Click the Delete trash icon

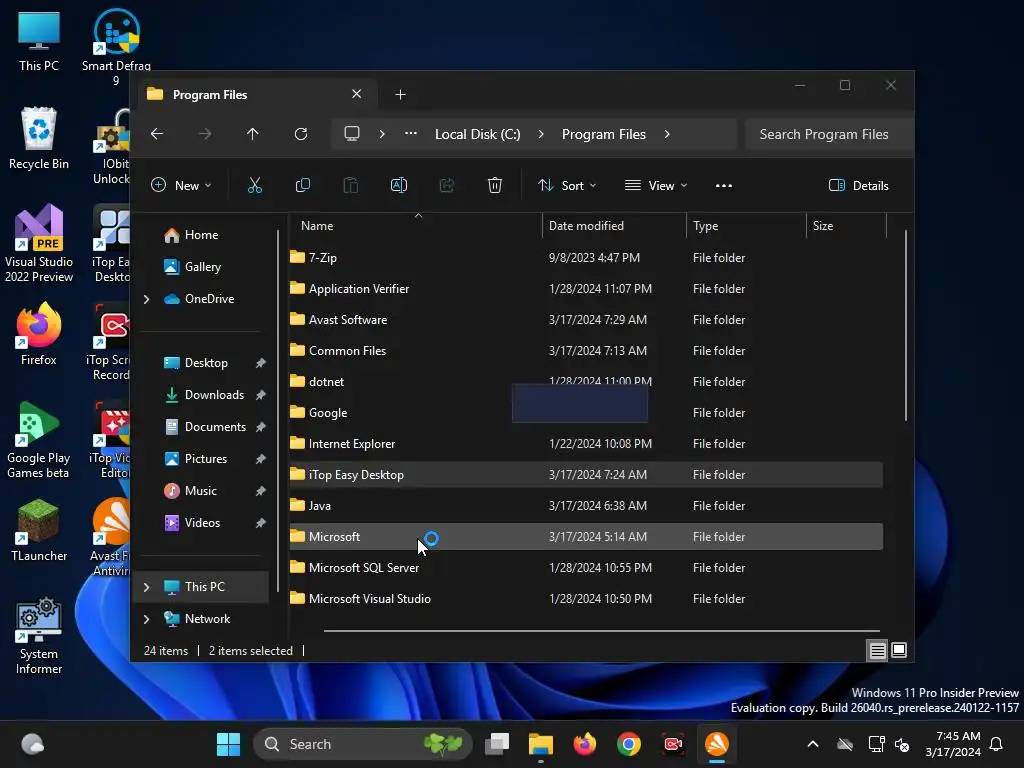[494, 185]
